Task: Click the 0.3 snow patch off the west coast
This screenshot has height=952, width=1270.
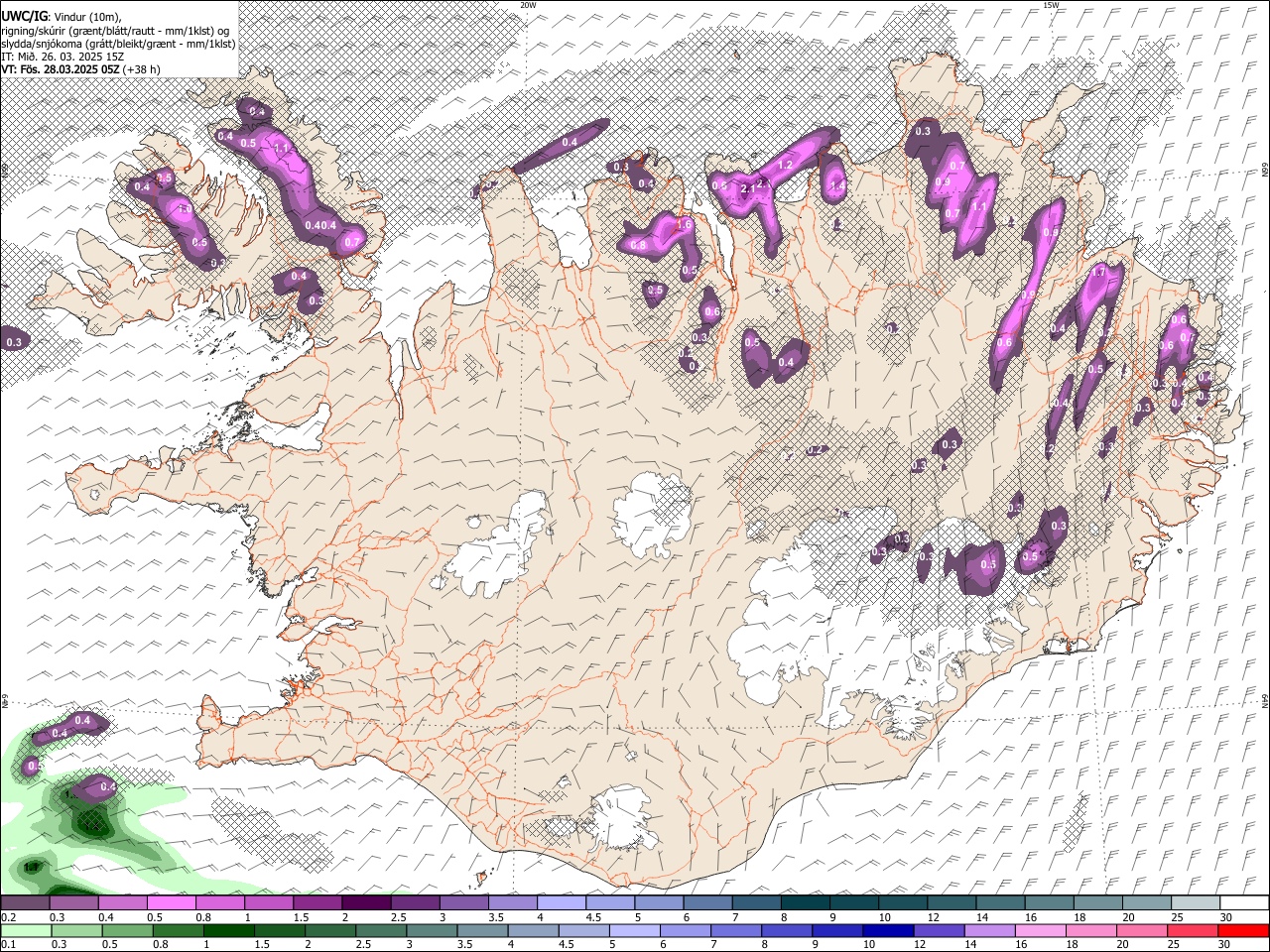Action: pos(14,339)
